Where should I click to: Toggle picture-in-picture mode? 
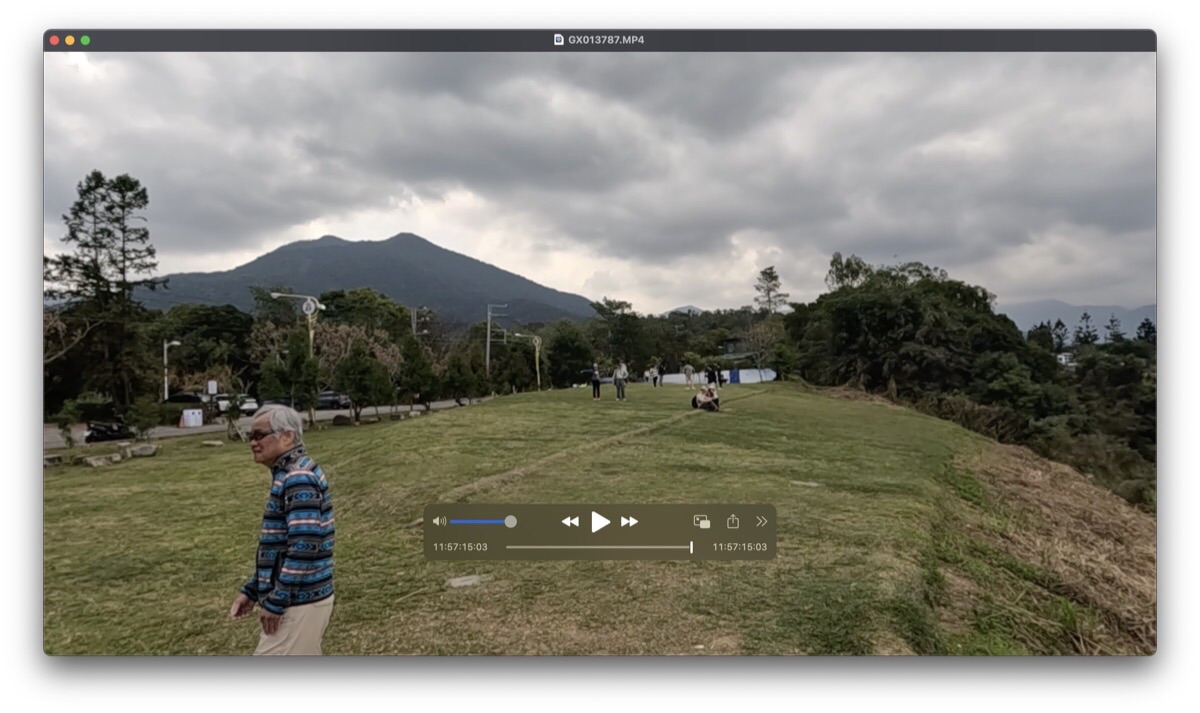pyautogui.click(x=702, y=521)
